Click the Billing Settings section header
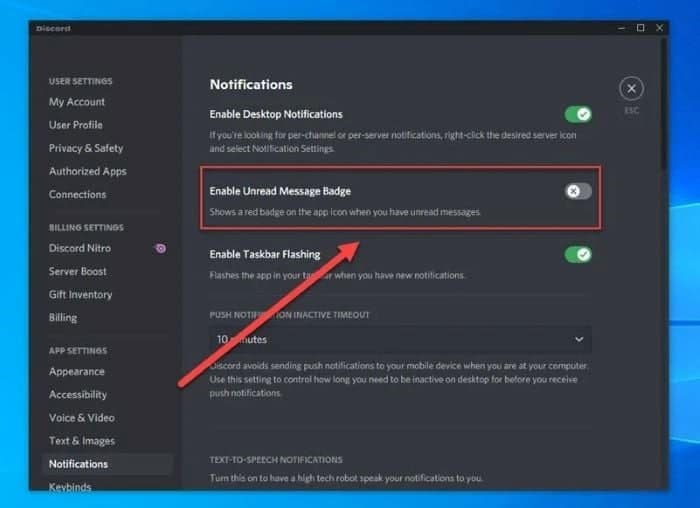700x508 pixels. 86,228
